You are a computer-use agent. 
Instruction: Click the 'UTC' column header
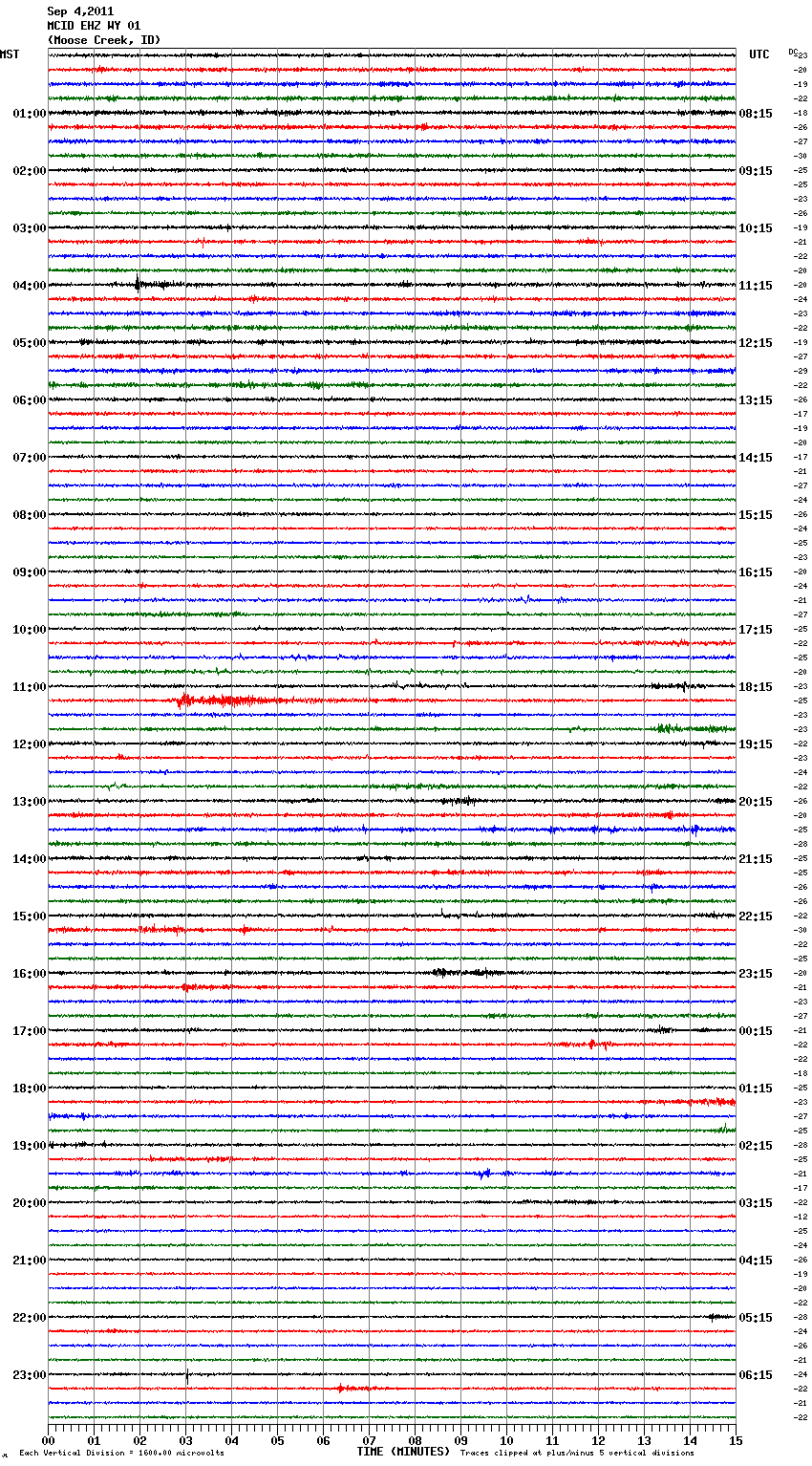pyautogui.click(x=759, y=54)
